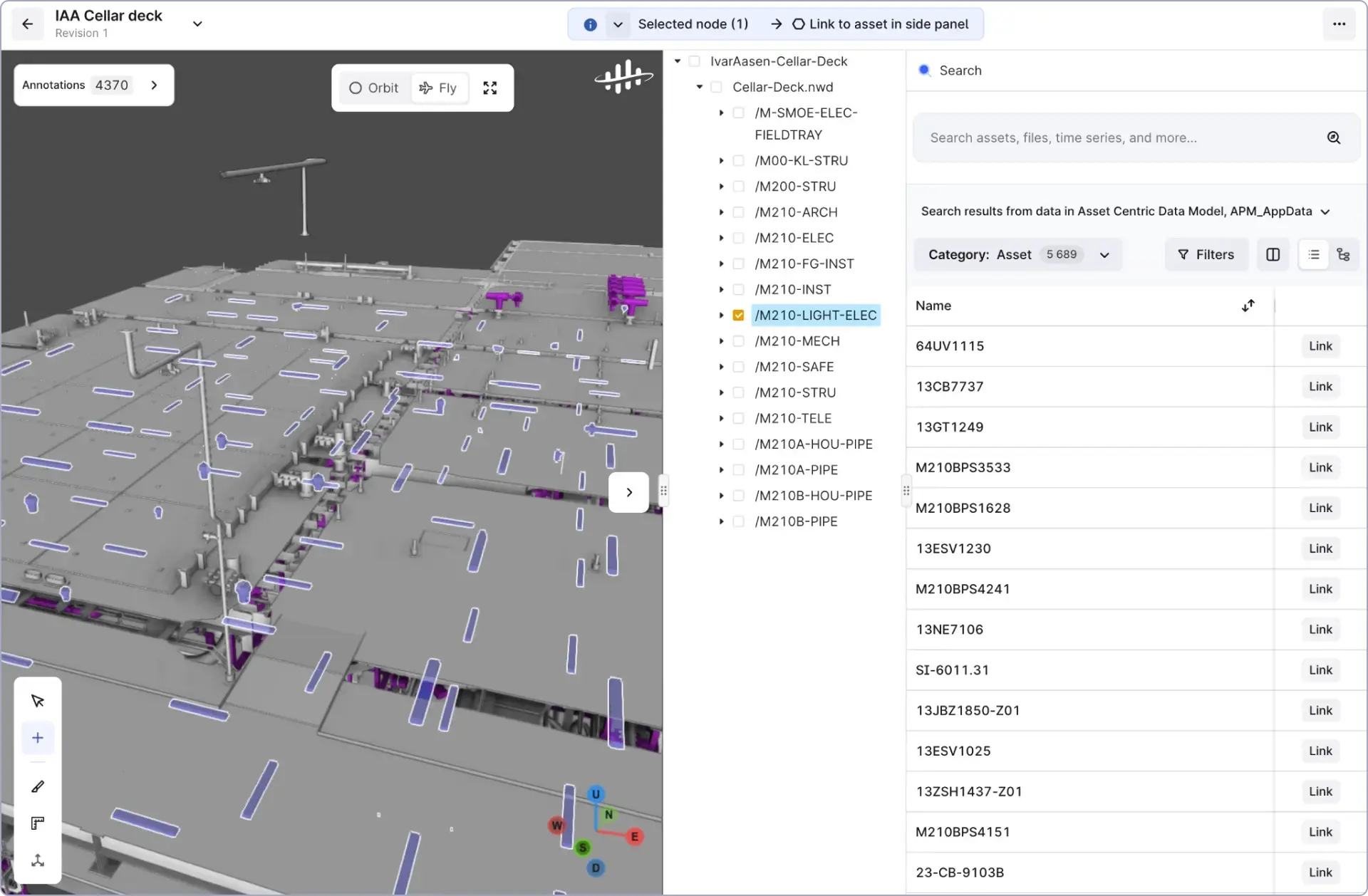Expand the chevron next to Selected node

[618, 24]
